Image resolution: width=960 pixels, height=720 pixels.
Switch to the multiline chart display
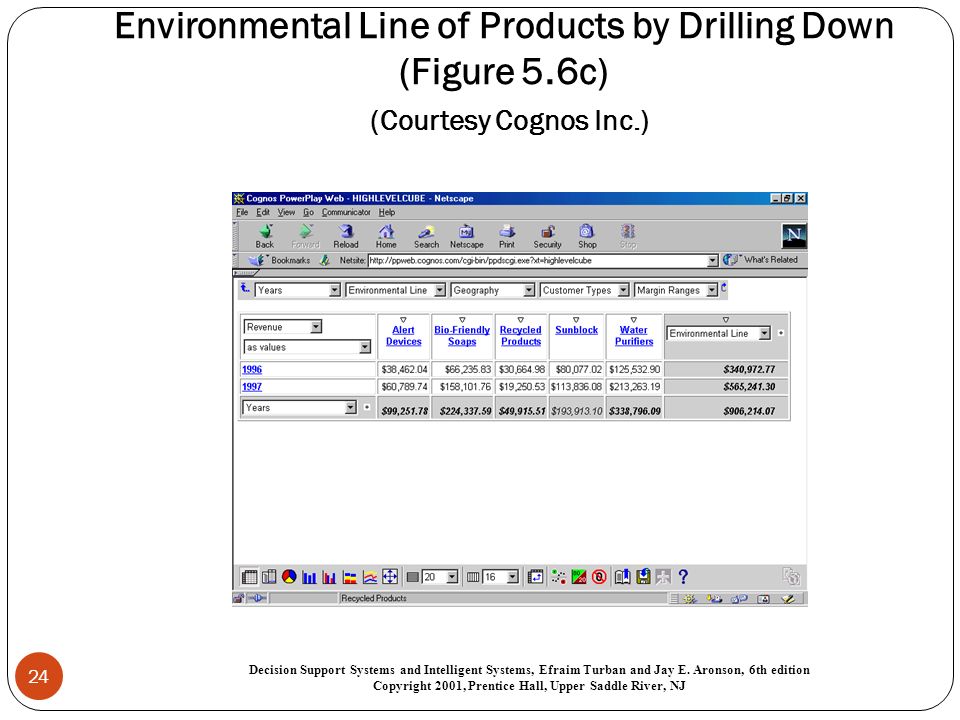pyautogui.click(x=370, y=577)
